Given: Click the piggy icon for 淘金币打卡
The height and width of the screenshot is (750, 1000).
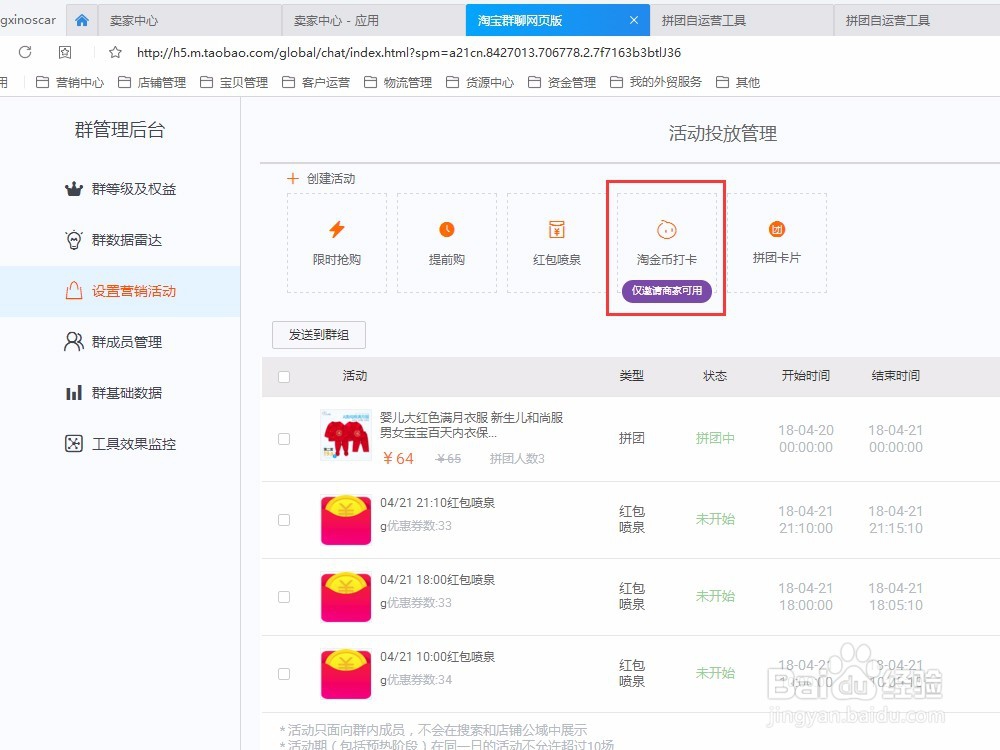Looking at the screenshot, I should [666, 229].
